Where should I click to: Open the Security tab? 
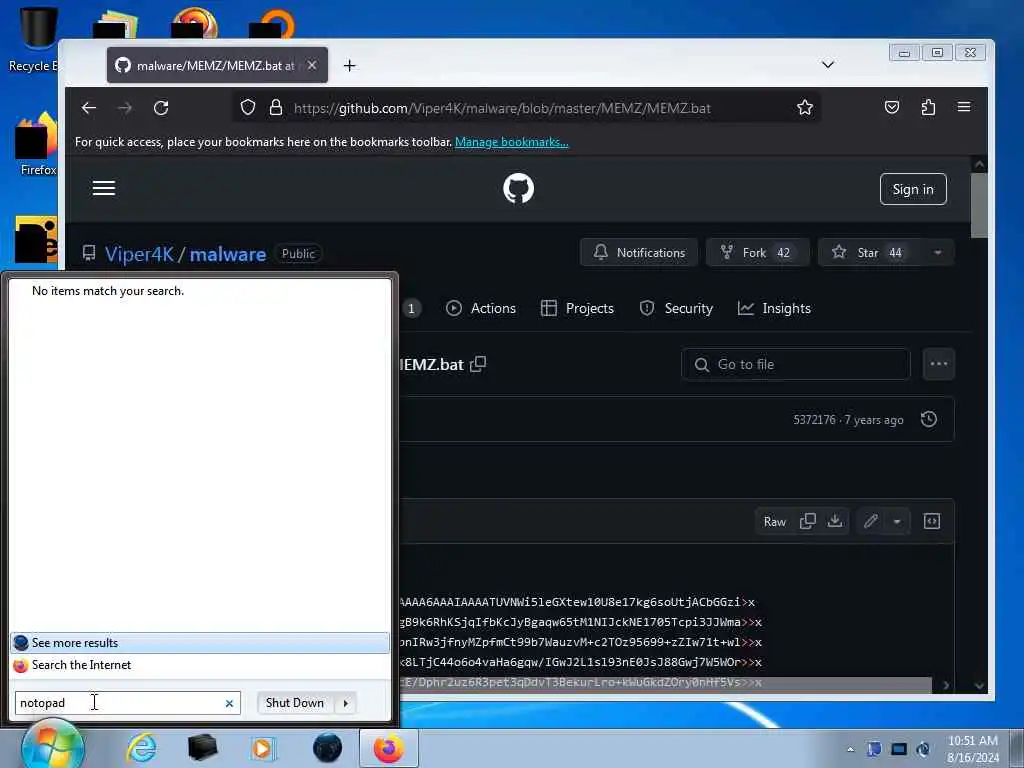tap(676, 308)
